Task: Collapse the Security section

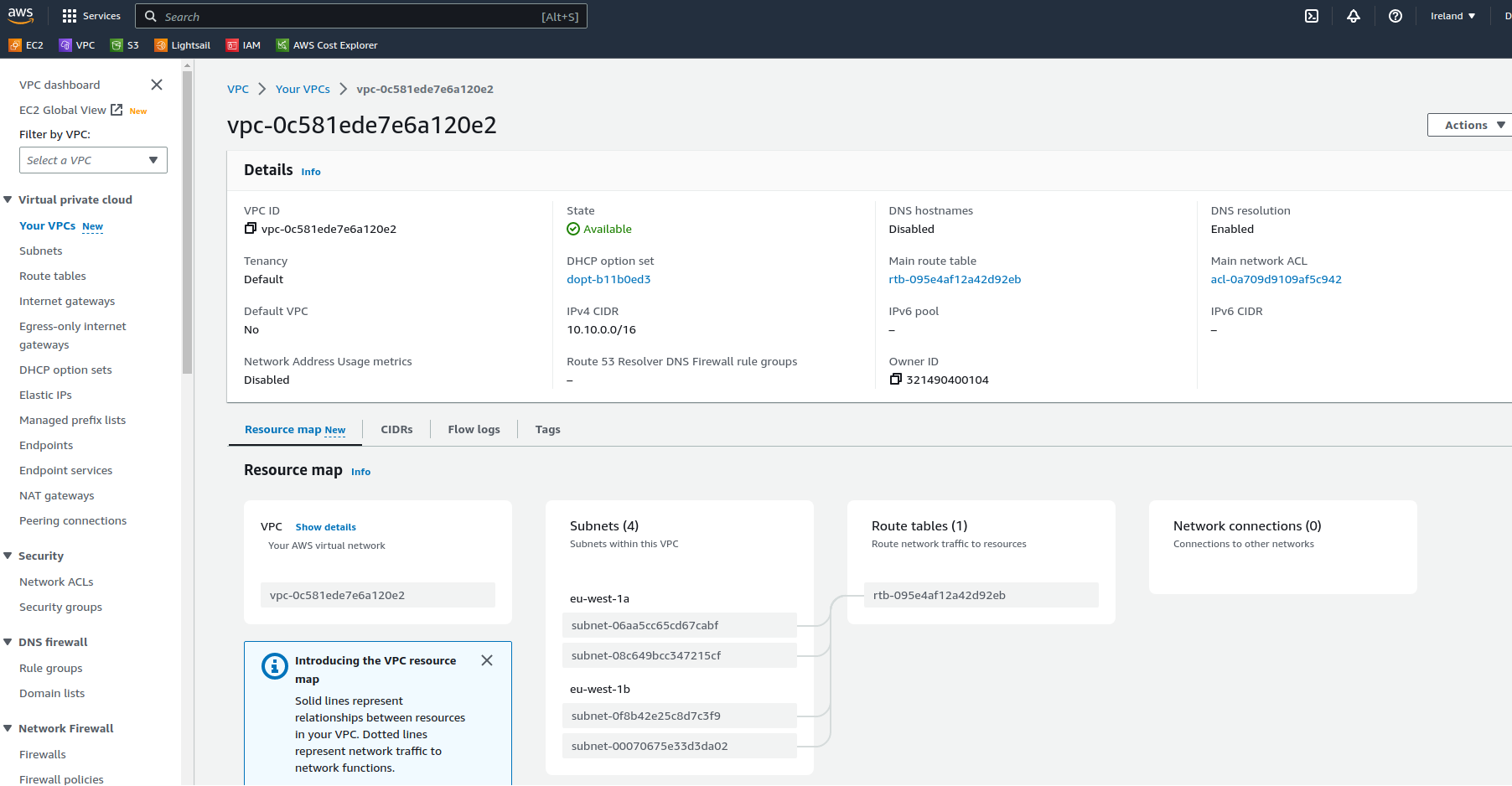Action: (x=8, y=556)
